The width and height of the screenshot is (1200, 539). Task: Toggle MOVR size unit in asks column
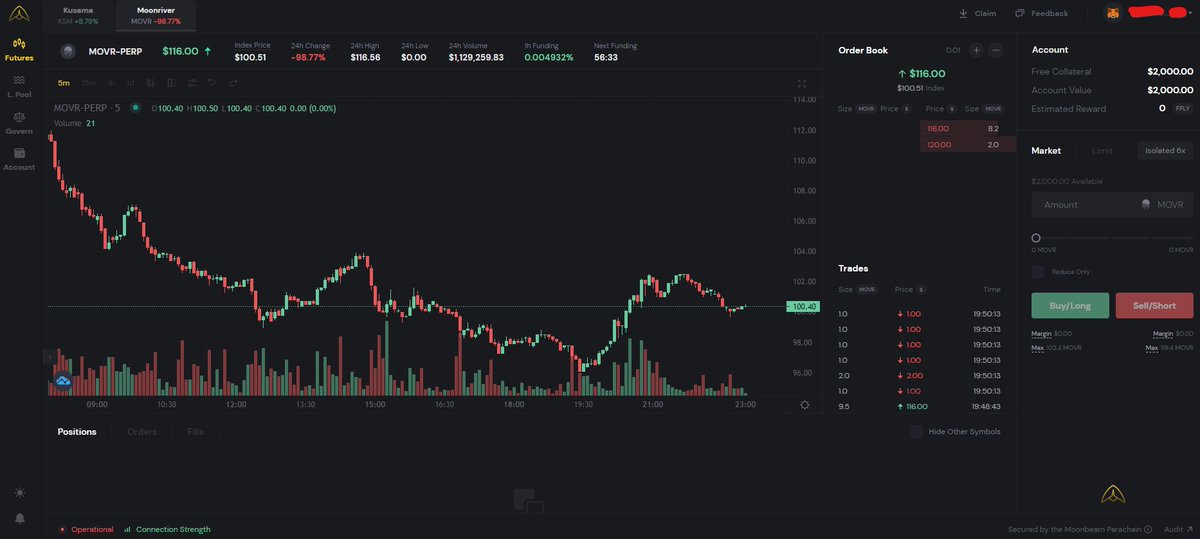coord(993,108)
